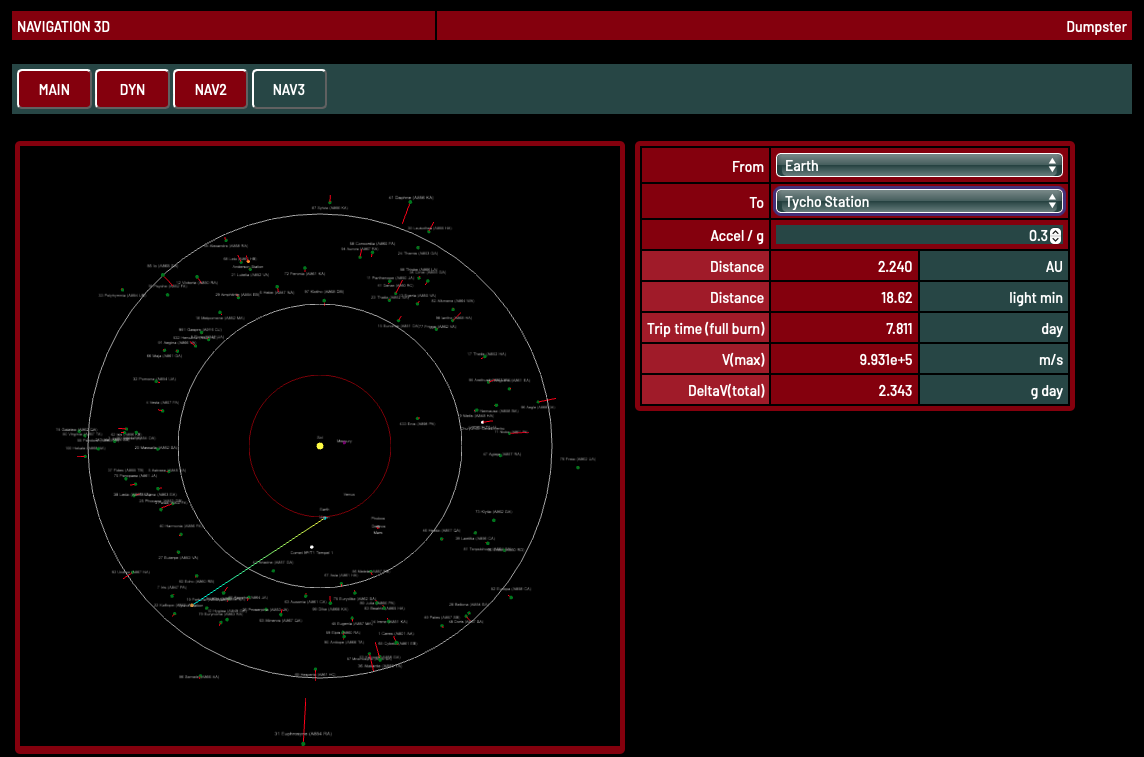Select the purple Mercury marker
Screen dimensions: 1144x757
344,443
